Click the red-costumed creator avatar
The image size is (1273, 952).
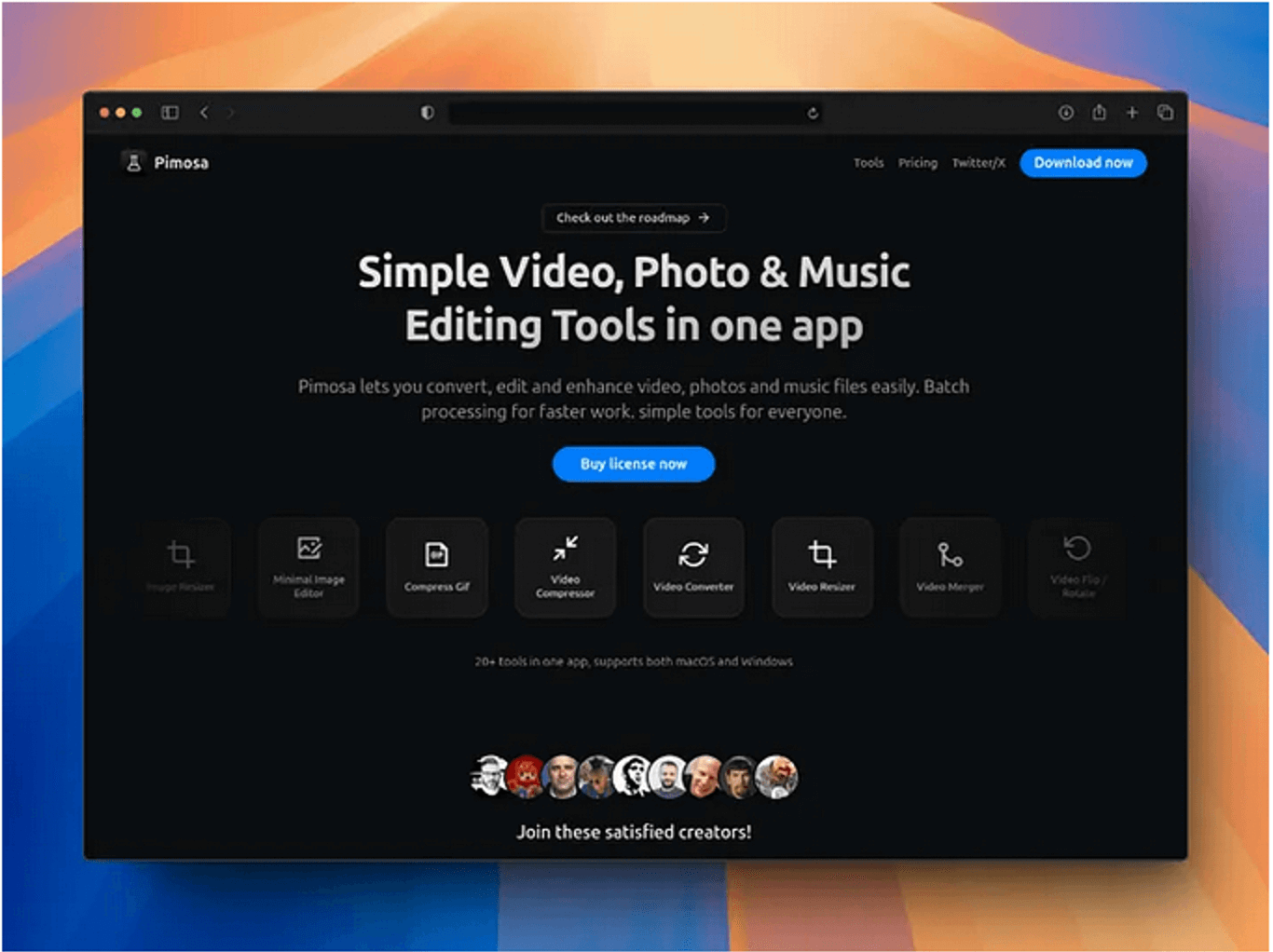tap(527, 776)
